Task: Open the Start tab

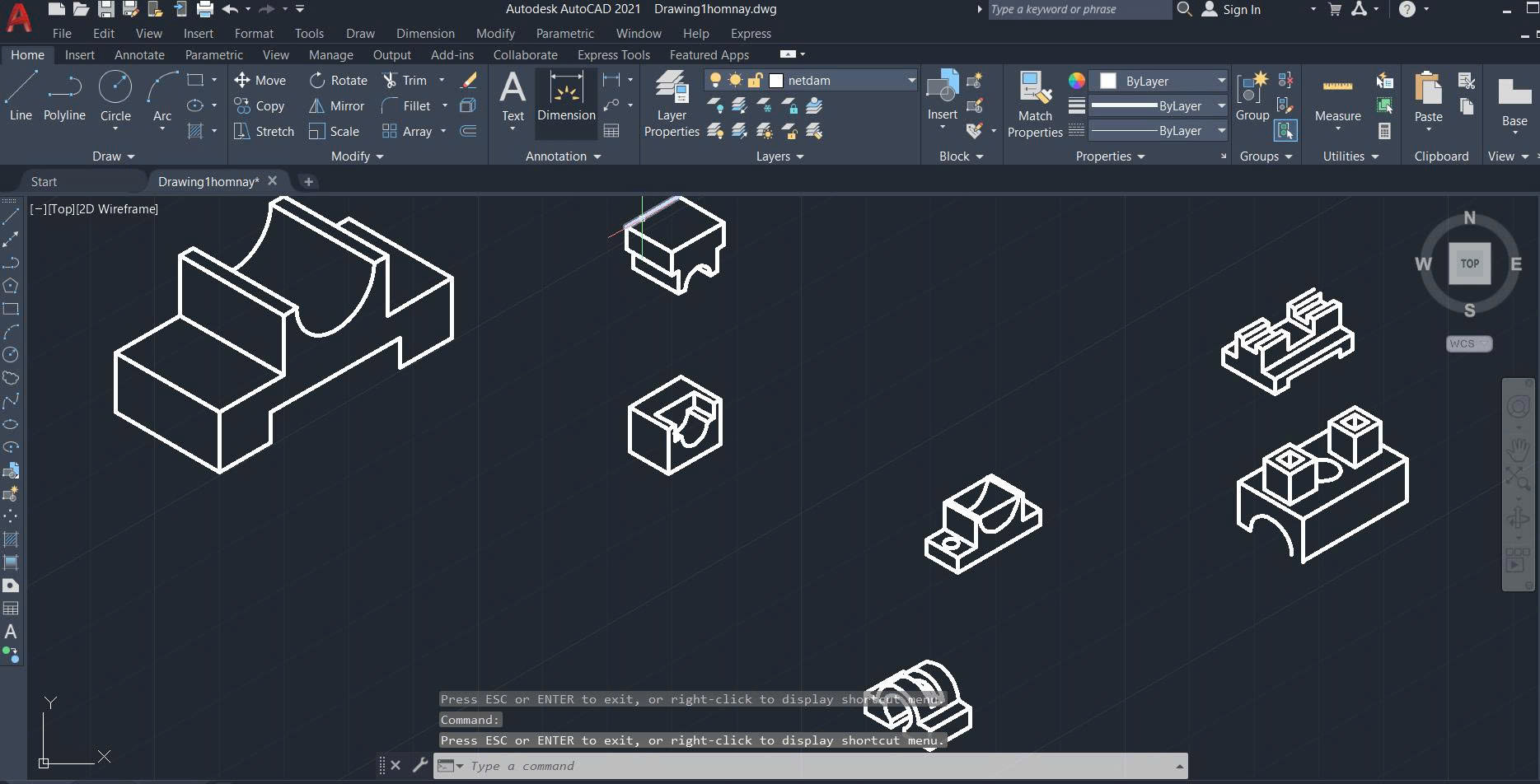Action: tap(44, 182)
